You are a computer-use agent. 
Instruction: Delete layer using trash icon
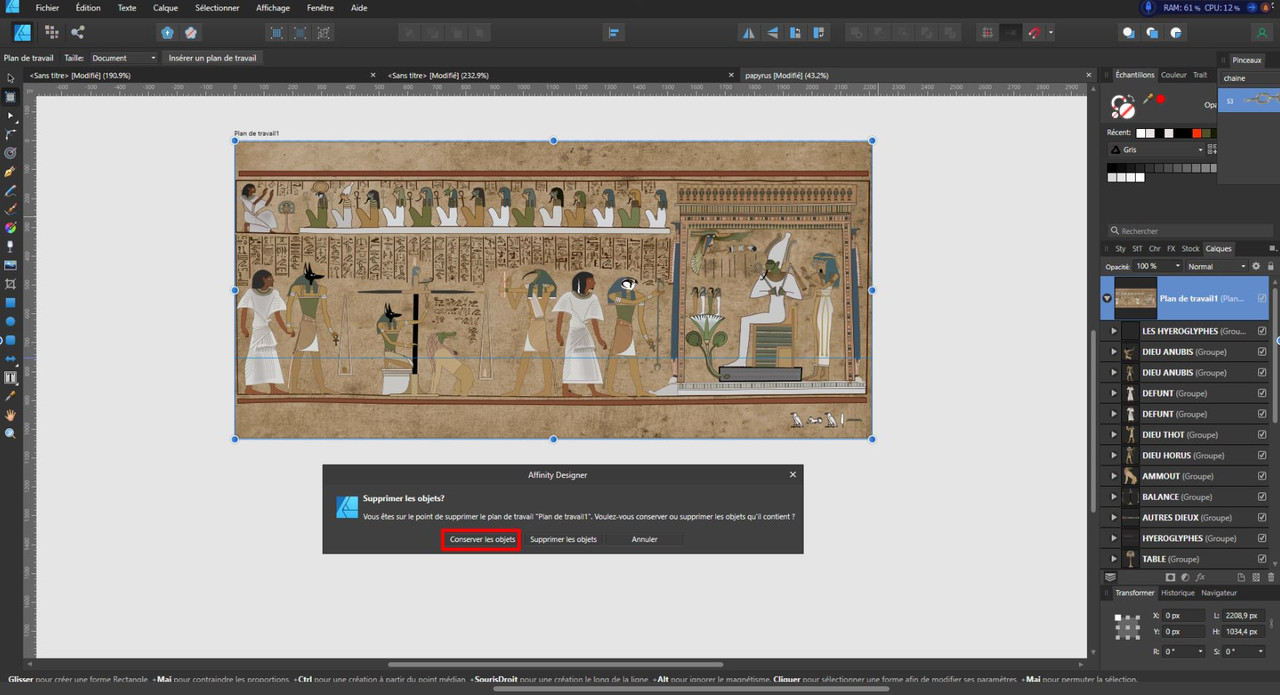click(x=1271, y=577)
